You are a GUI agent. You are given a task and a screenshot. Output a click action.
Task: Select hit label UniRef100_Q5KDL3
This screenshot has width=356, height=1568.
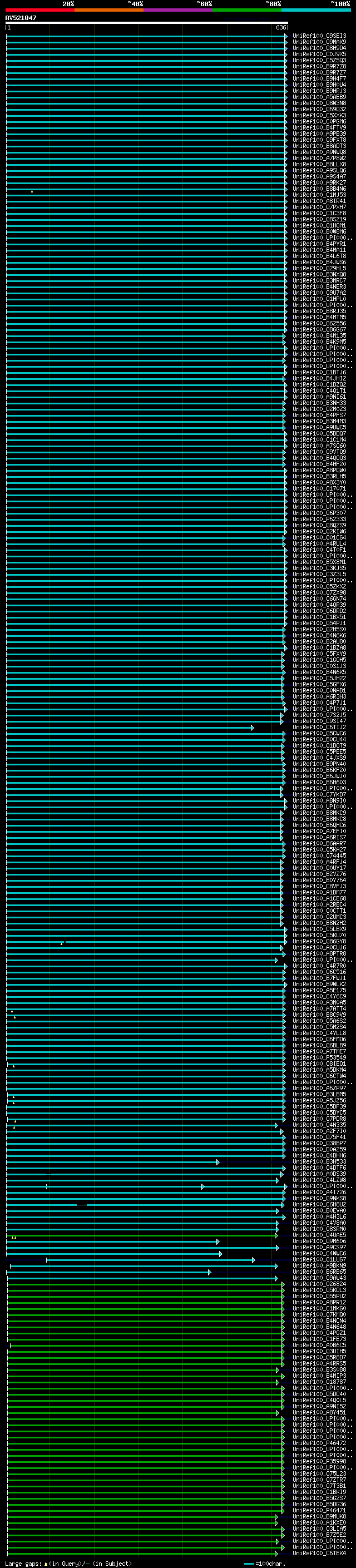pos(319,1290)
